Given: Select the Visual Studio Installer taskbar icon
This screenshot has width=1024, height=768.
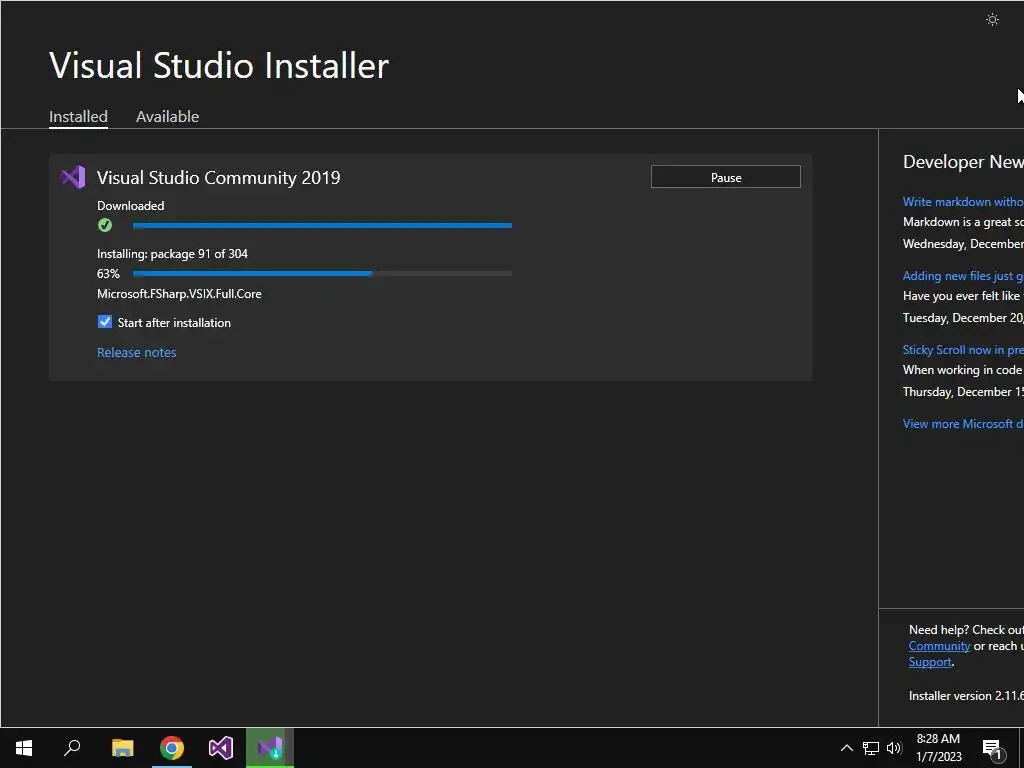Looking at the screenshot, I should coord(270,748).
